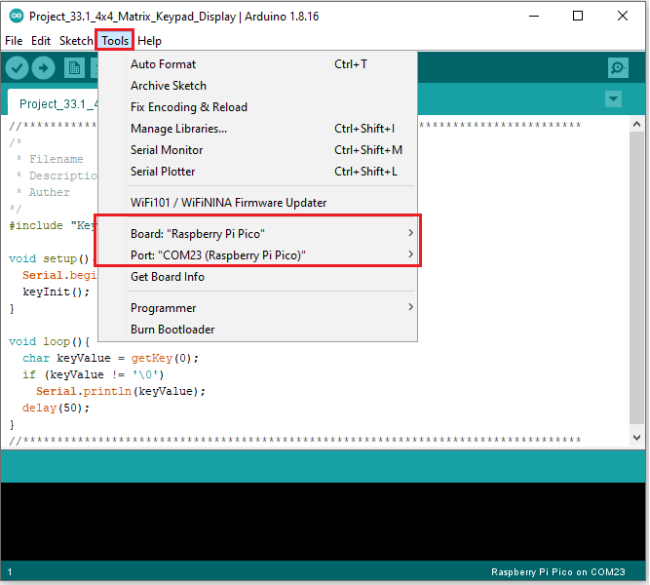Expand the Board submenu arrow
Screen dimensions: 650x585
410,233
